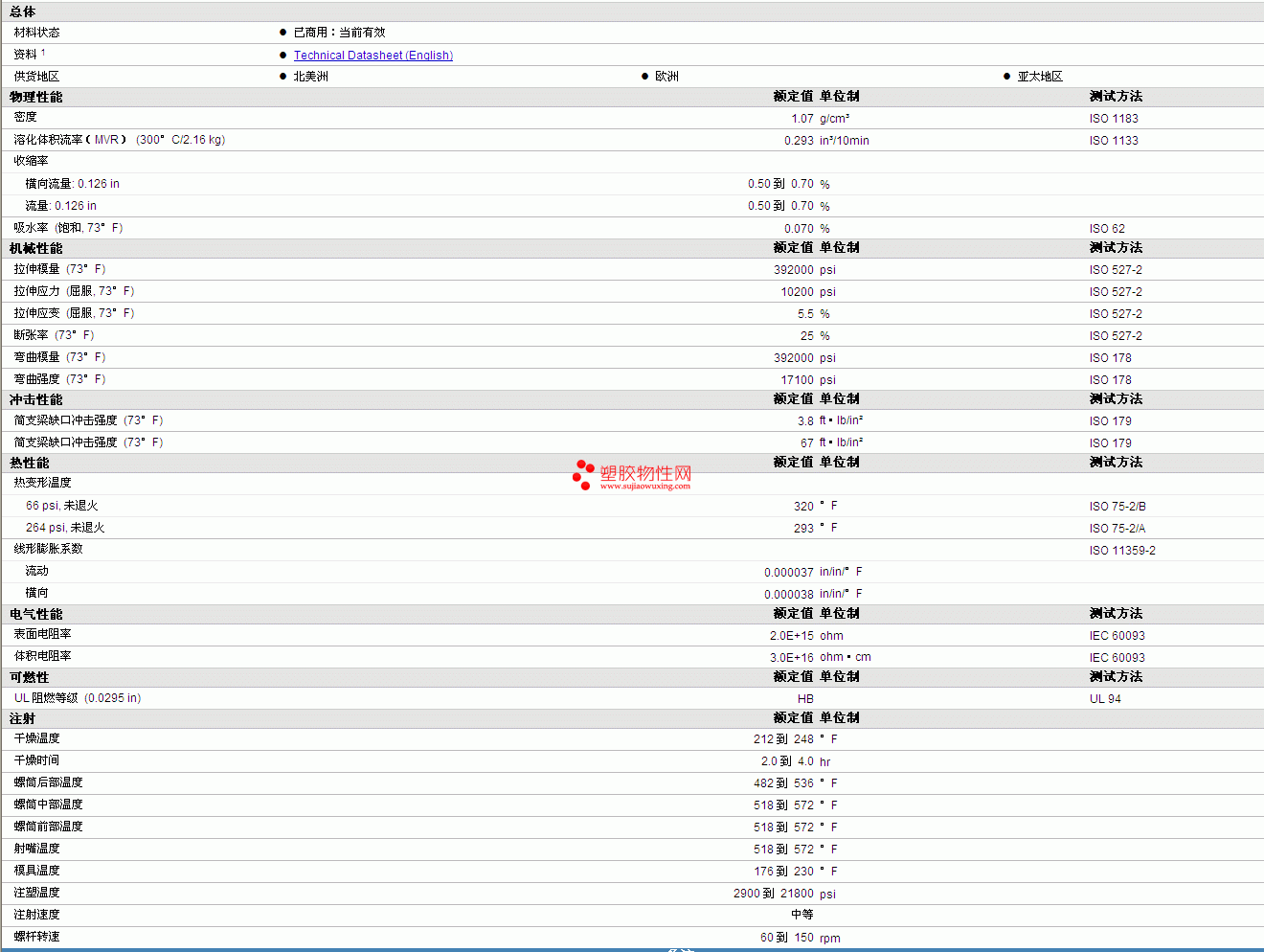Click the in³/10min unit cell
The height and width of the screenshot is (952, 1264).
[845, 141]
